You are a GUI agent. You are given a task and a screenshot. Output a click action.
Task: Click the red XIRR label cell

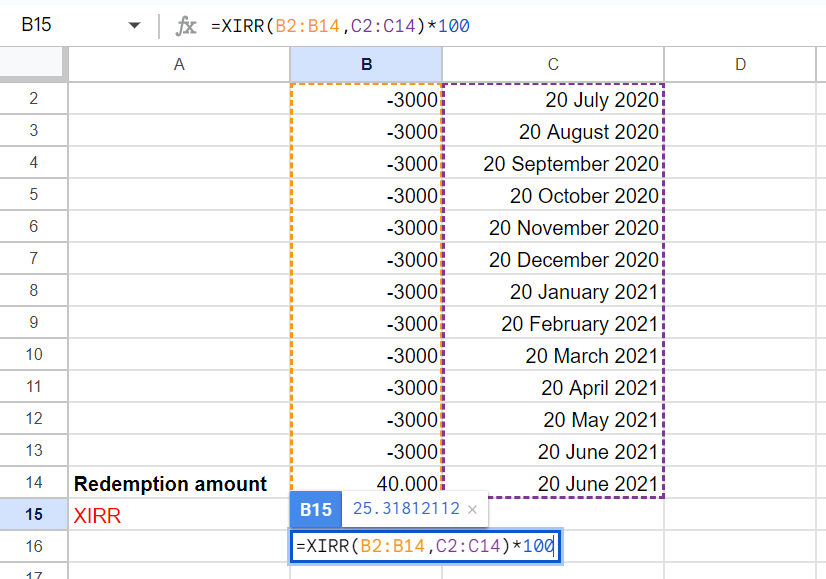point(179,516)
